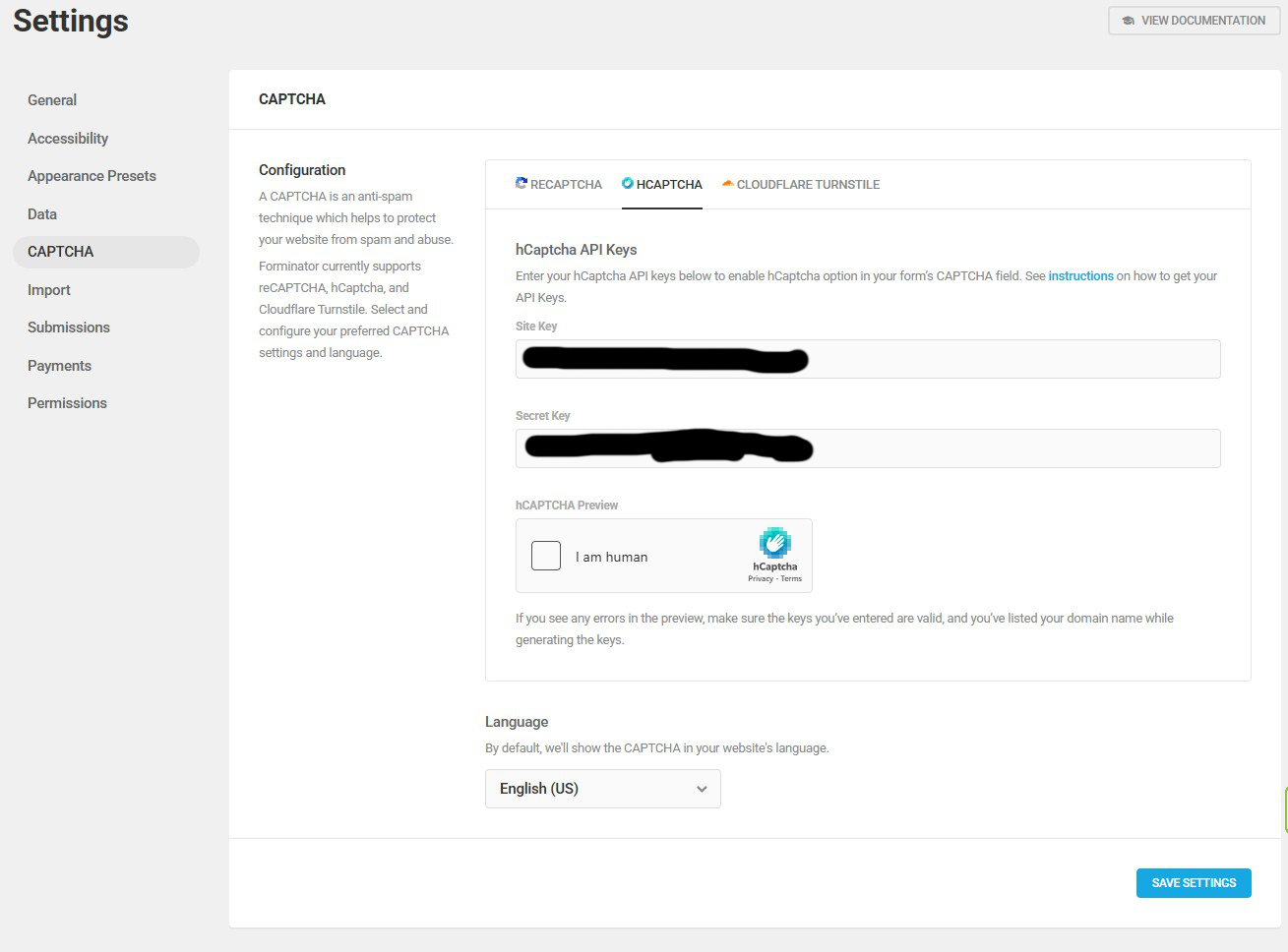Select CAPTCHA in the settings sidebar
Screen dimensions: 1288x952
(x=106, y=252)
